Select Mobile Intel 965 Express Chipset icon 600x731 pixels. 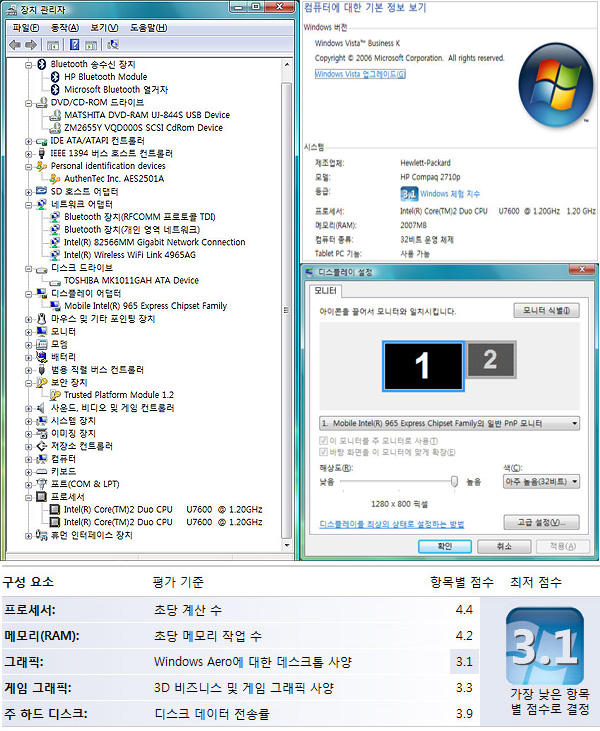(x=55, y=306)
